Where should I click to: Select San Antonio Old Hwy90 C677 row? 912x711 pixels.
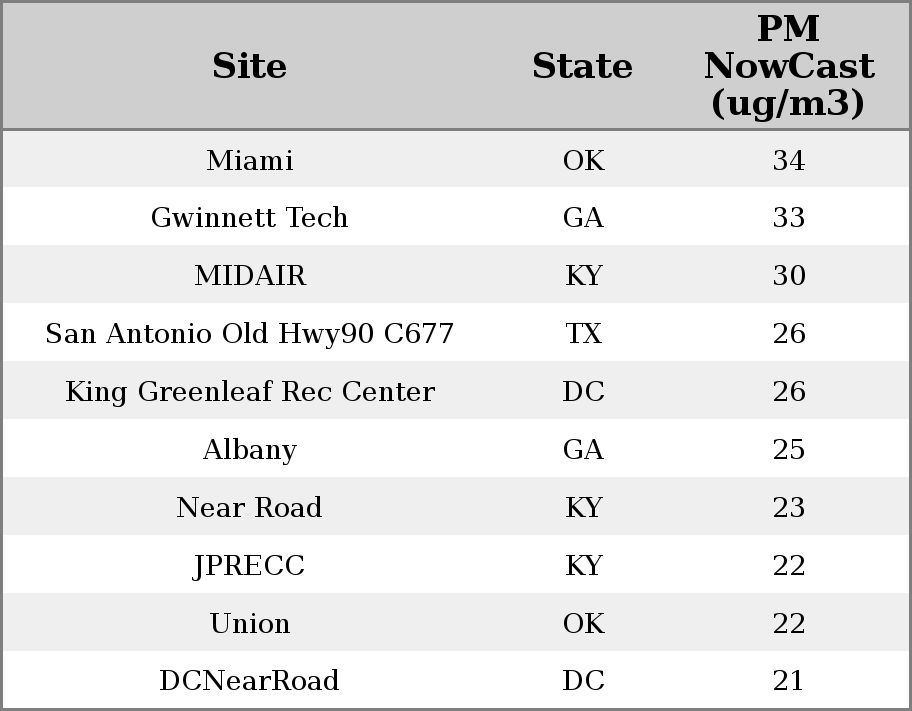pyautogui.click(x=249, y=333)
